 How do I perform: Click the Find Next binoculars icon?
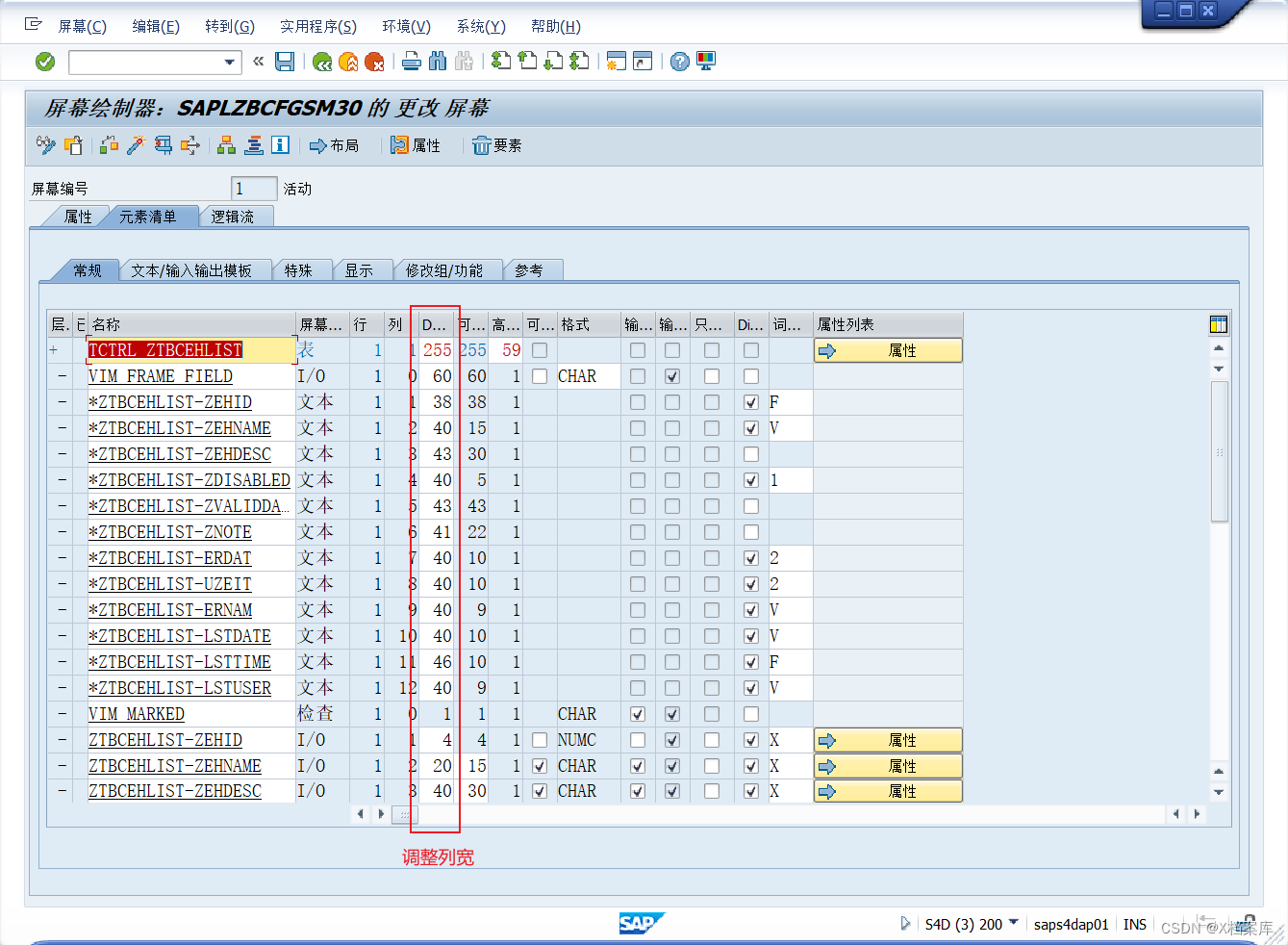click(x=464, y=62)
